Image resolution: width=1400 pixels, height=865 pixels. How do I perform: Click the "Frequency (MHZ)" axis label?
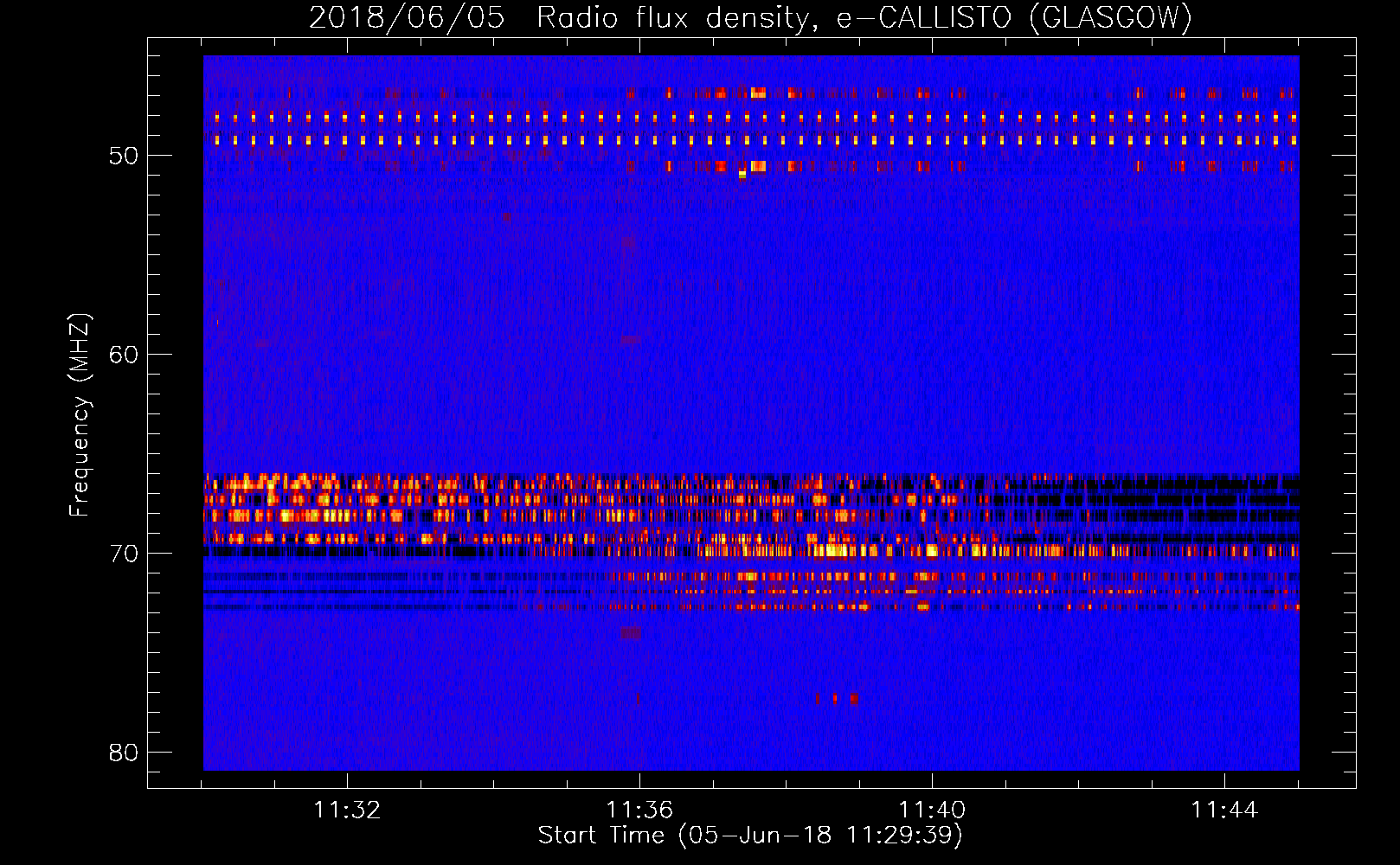(x=80, y=415)
